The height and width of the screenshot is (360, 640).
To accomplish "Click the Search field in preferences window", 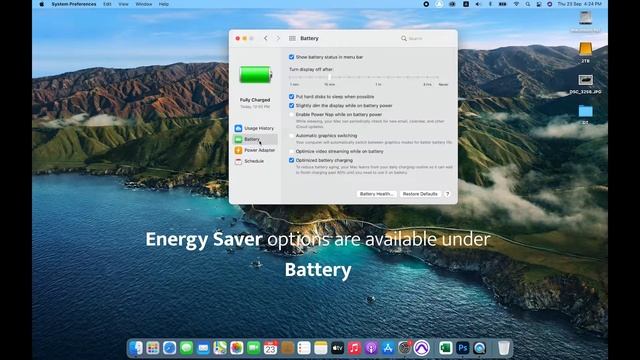I will coord(424,38).
